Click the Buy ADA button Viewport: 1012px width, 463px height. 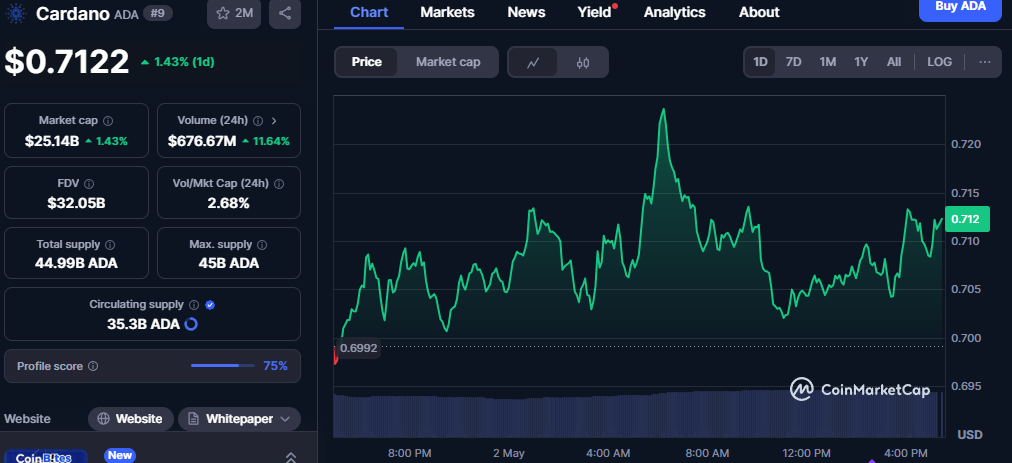[960, 8]
